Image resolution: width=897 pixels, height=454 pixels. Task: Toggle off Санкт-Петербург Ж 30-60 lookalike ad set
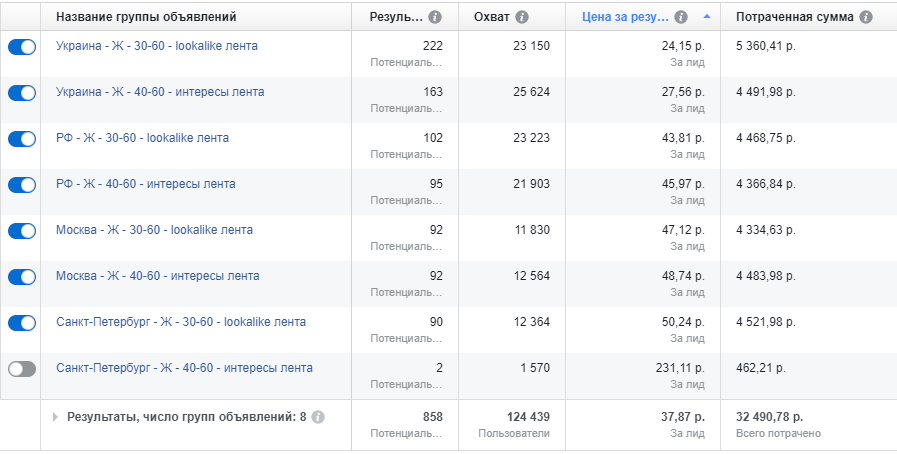[22, 323]
